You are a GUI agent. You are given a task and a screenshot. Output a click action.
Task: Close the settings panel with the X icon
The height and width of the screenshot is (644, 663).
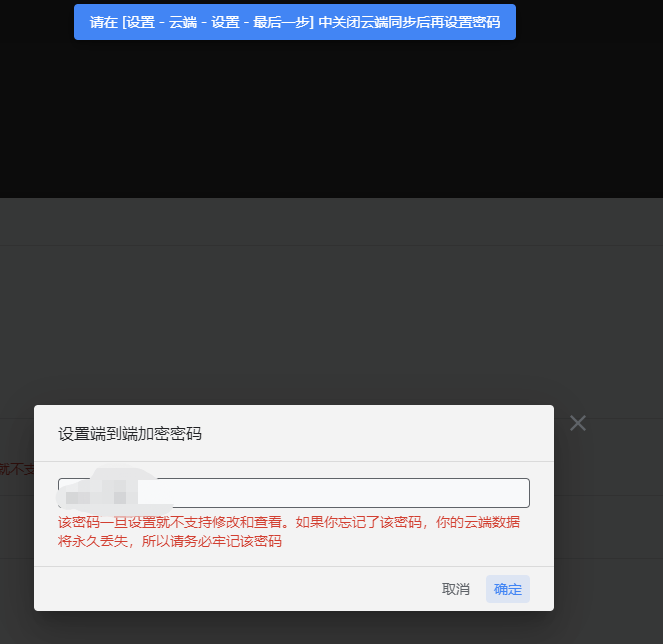pos(578,423)
